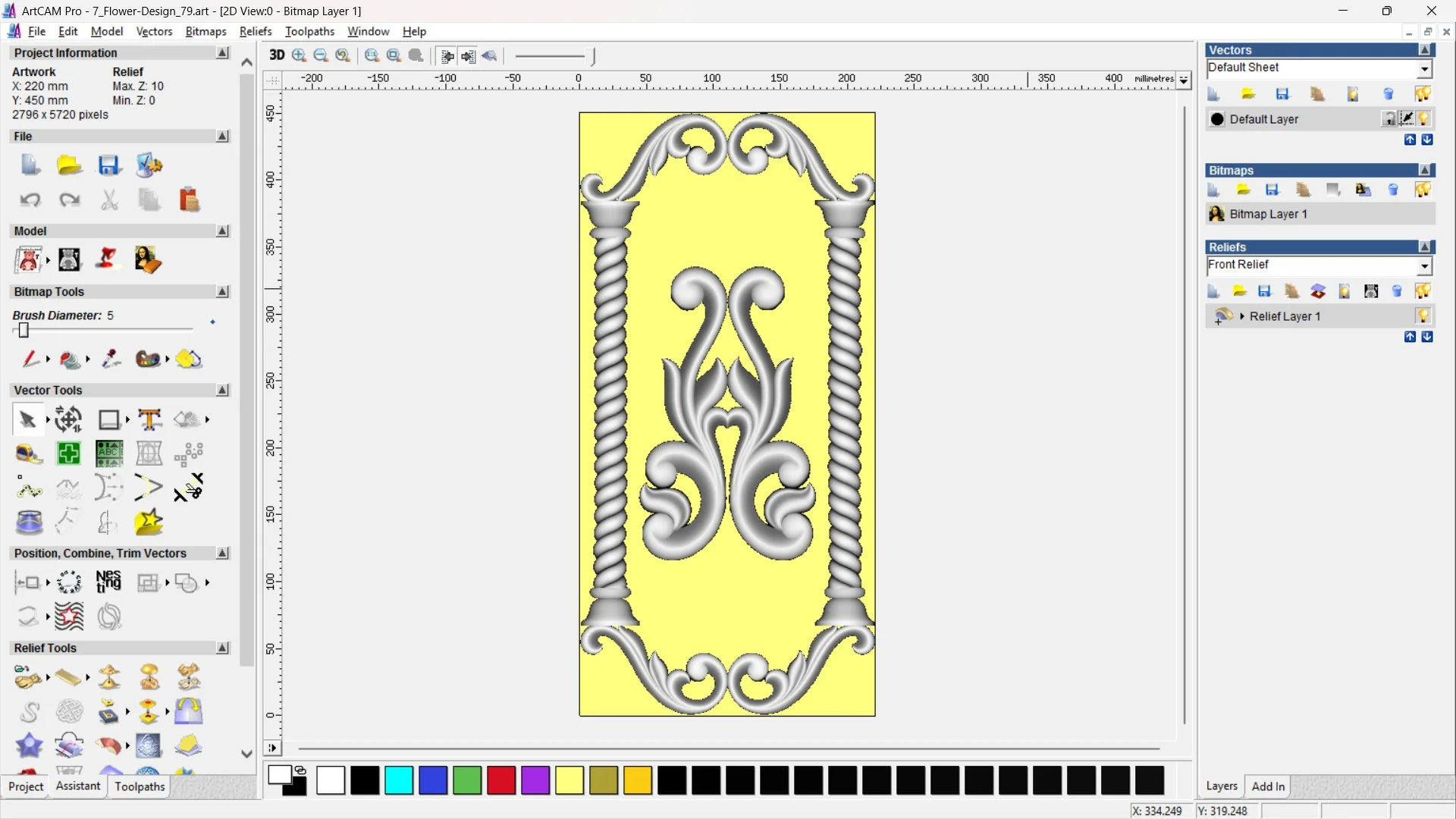Toggle the lock on Default Layer
This screenshot has width=1456, height=819.
point(1389,118)
